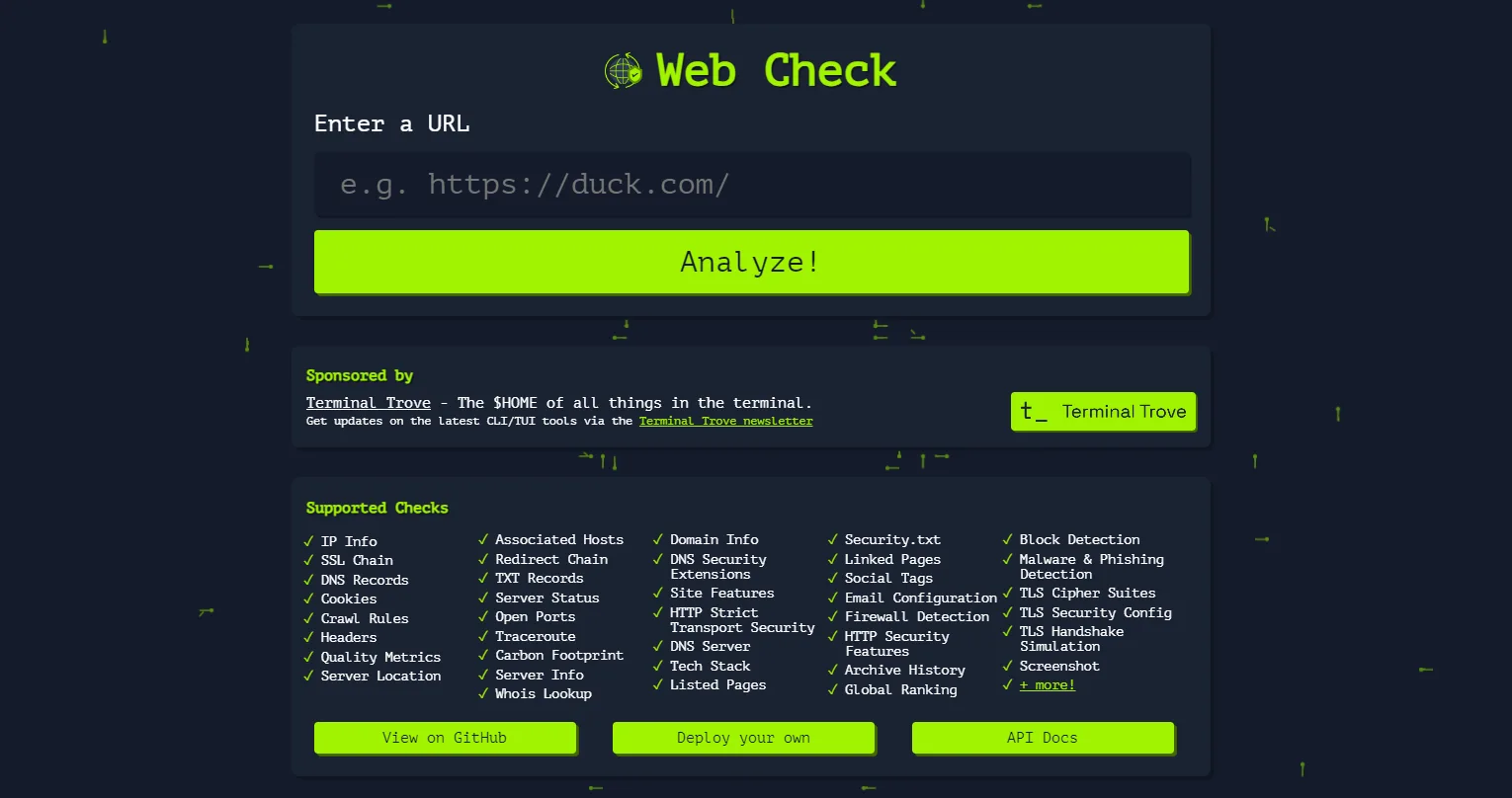Click the checkmark beside Open Ports
The image size is (1512, 798).
pyautogui.click(x=483, y=616)
